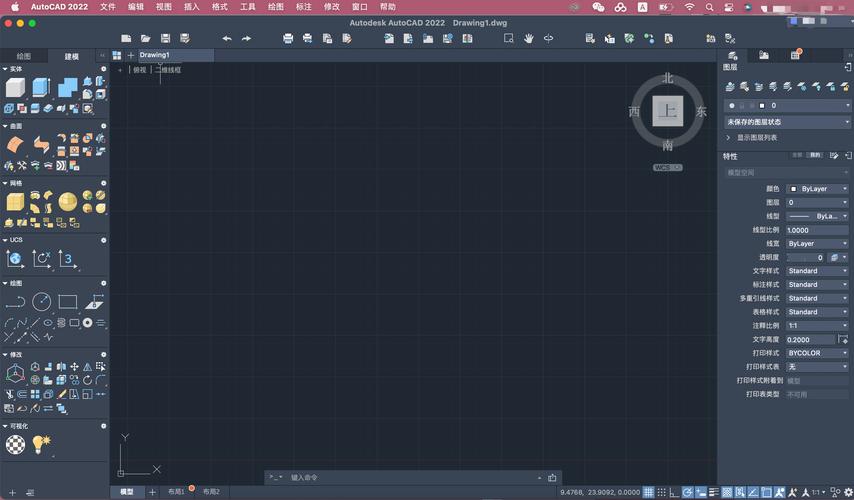
Task: Click 北 on the ViewCube compass
Action: [x=668, y=78]
